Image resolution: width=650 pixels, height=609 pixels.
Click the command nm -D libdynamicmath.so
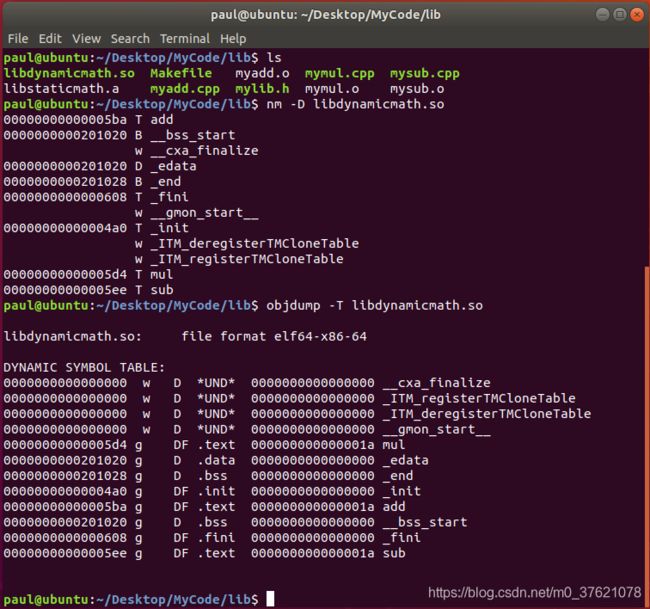[355, 104]
